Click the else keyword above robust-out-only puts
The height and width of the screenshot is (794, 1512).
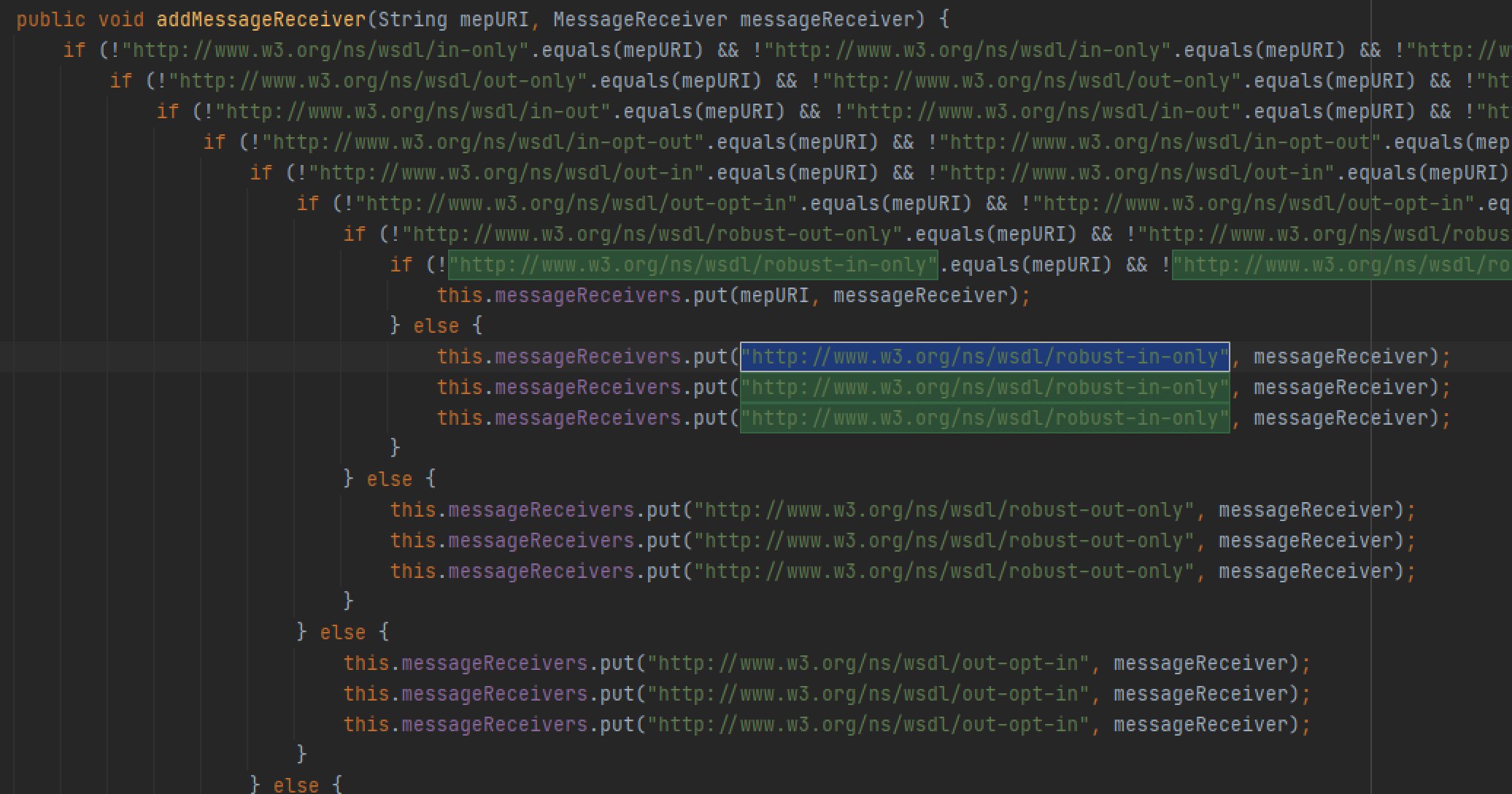[390, 479]
